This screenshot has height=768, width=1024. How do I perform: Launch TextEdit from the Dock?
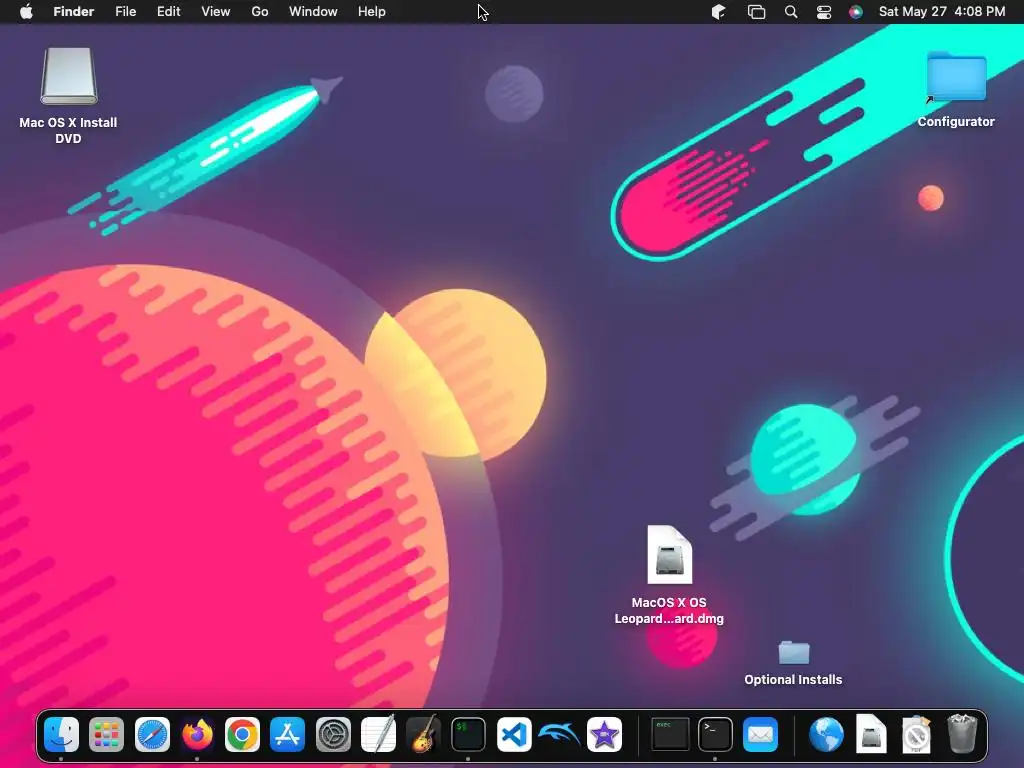378,735
